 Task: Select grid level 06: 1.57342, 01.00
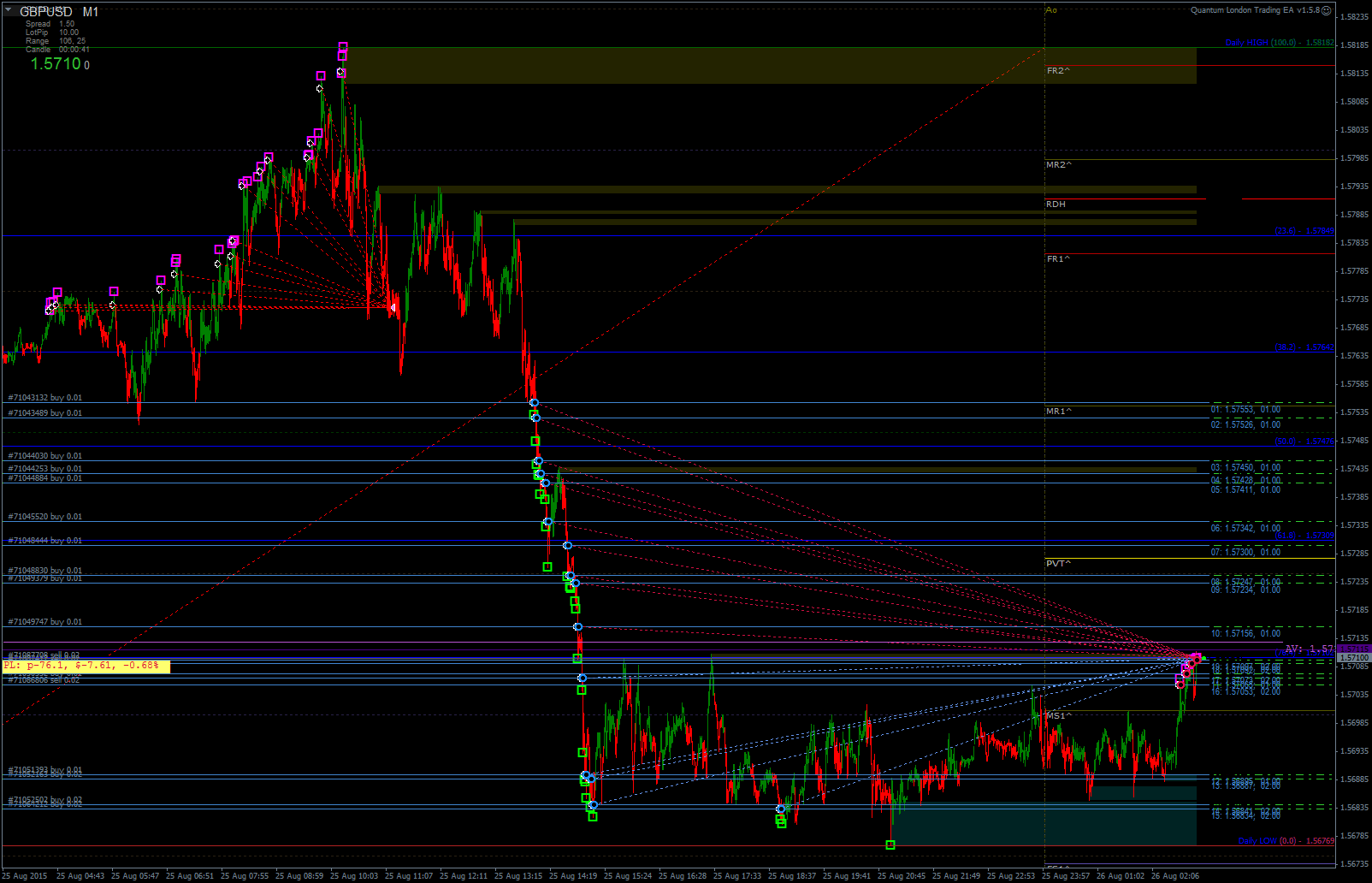point(1245,529)
